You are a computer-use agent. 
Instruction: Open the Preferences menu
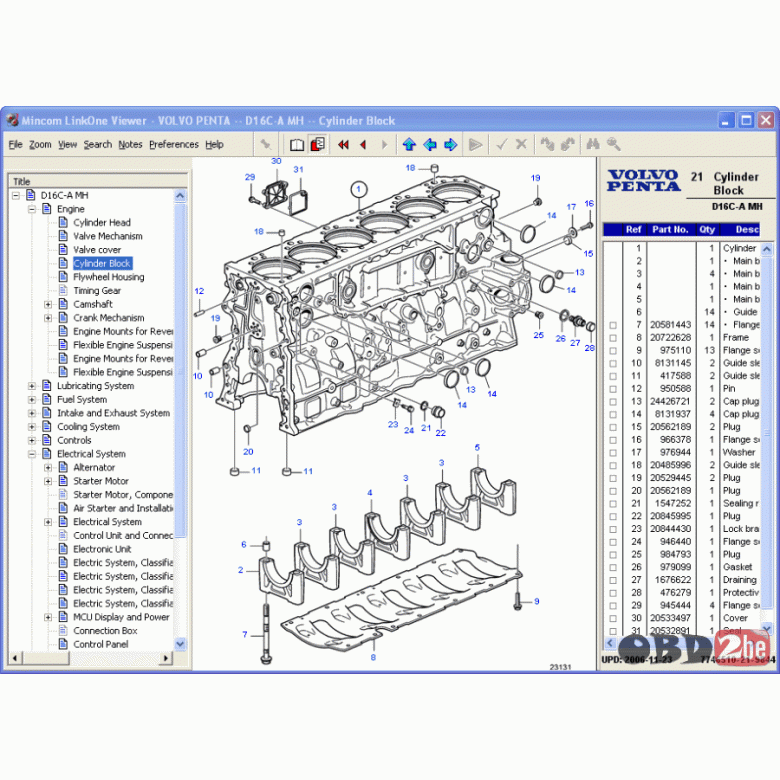coord(174,145)
